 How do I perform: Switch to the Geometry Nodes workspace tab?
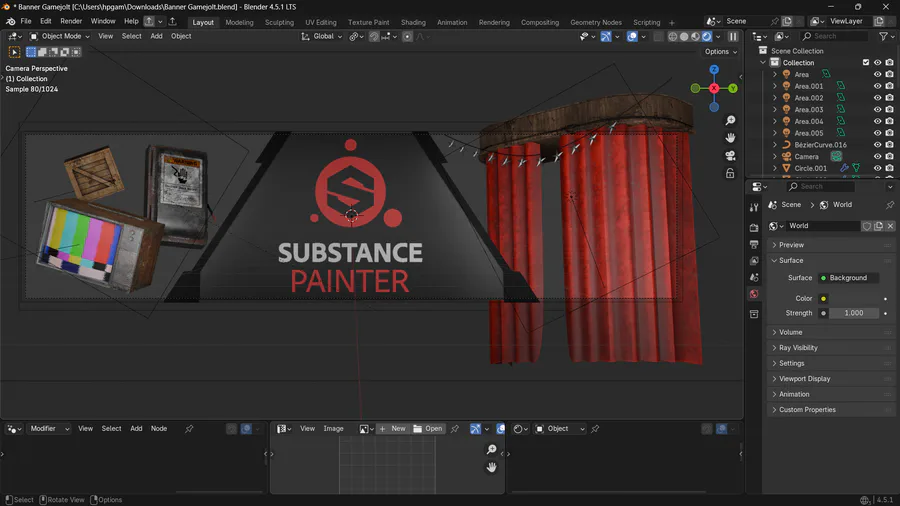tap(596, 22)
